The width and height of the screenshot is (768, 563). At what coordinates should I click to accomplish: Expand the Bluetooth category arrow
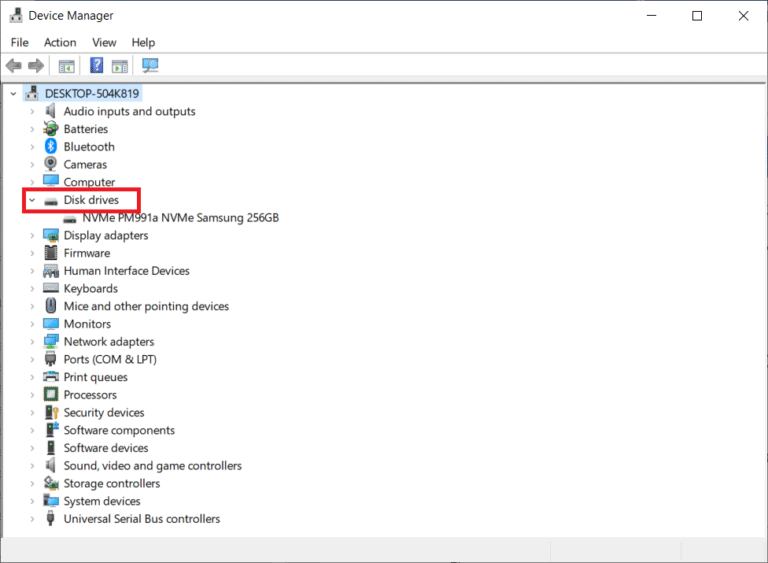[x=32, y=147]
